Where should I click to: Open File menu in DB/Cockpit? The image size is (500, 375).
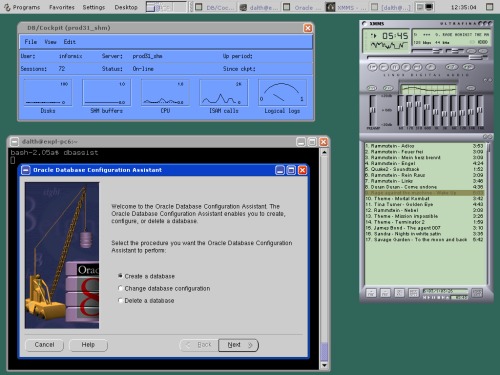click(31, 42)
